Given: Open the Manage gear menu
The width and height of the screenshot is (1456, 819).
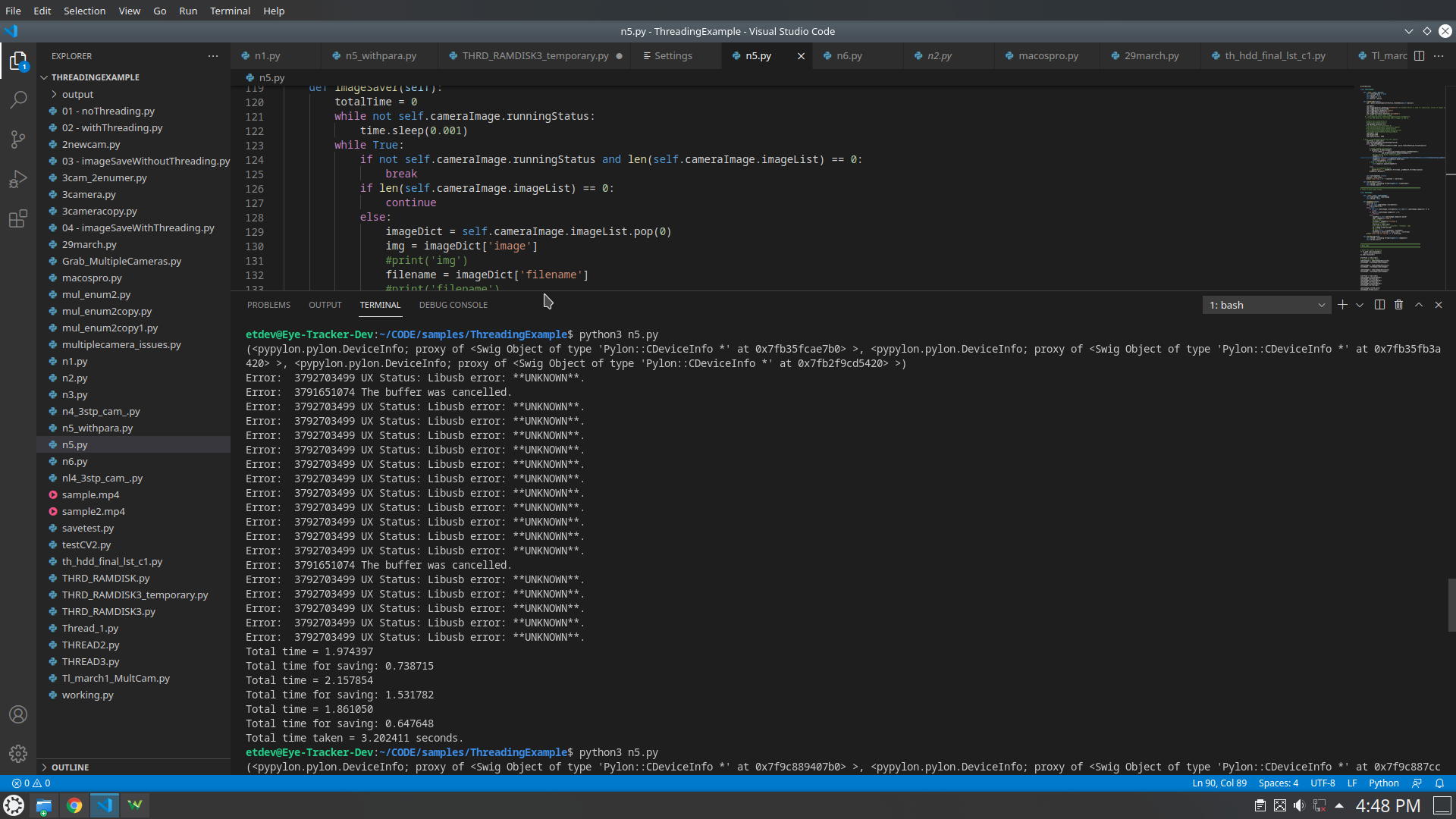Looking at the screenshot, I should pyautogui.click(x=18, y=754).
